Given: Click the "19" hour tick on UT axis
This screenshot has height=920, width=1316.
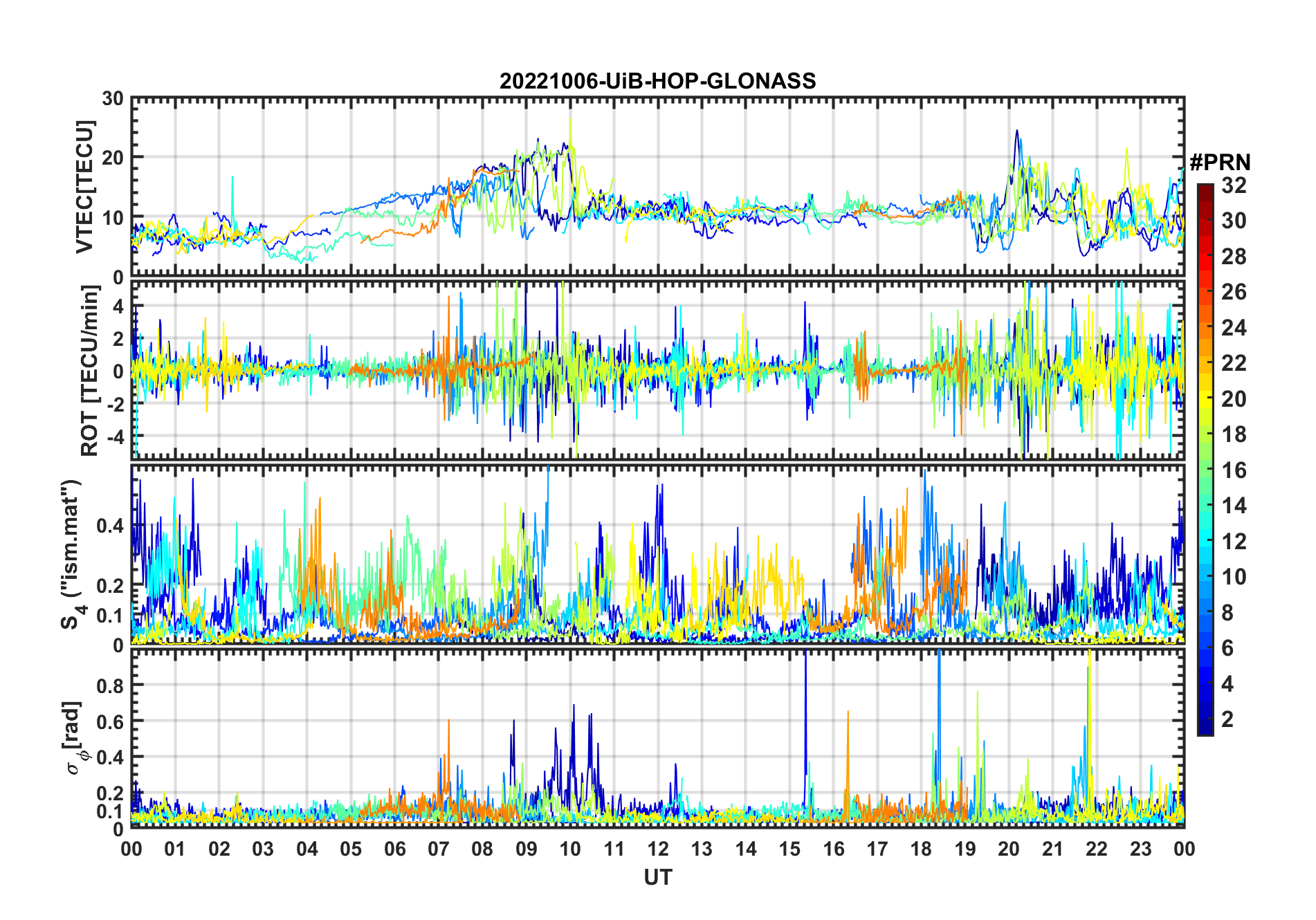Looking at the screenshot, I should (x=965, y=849).
